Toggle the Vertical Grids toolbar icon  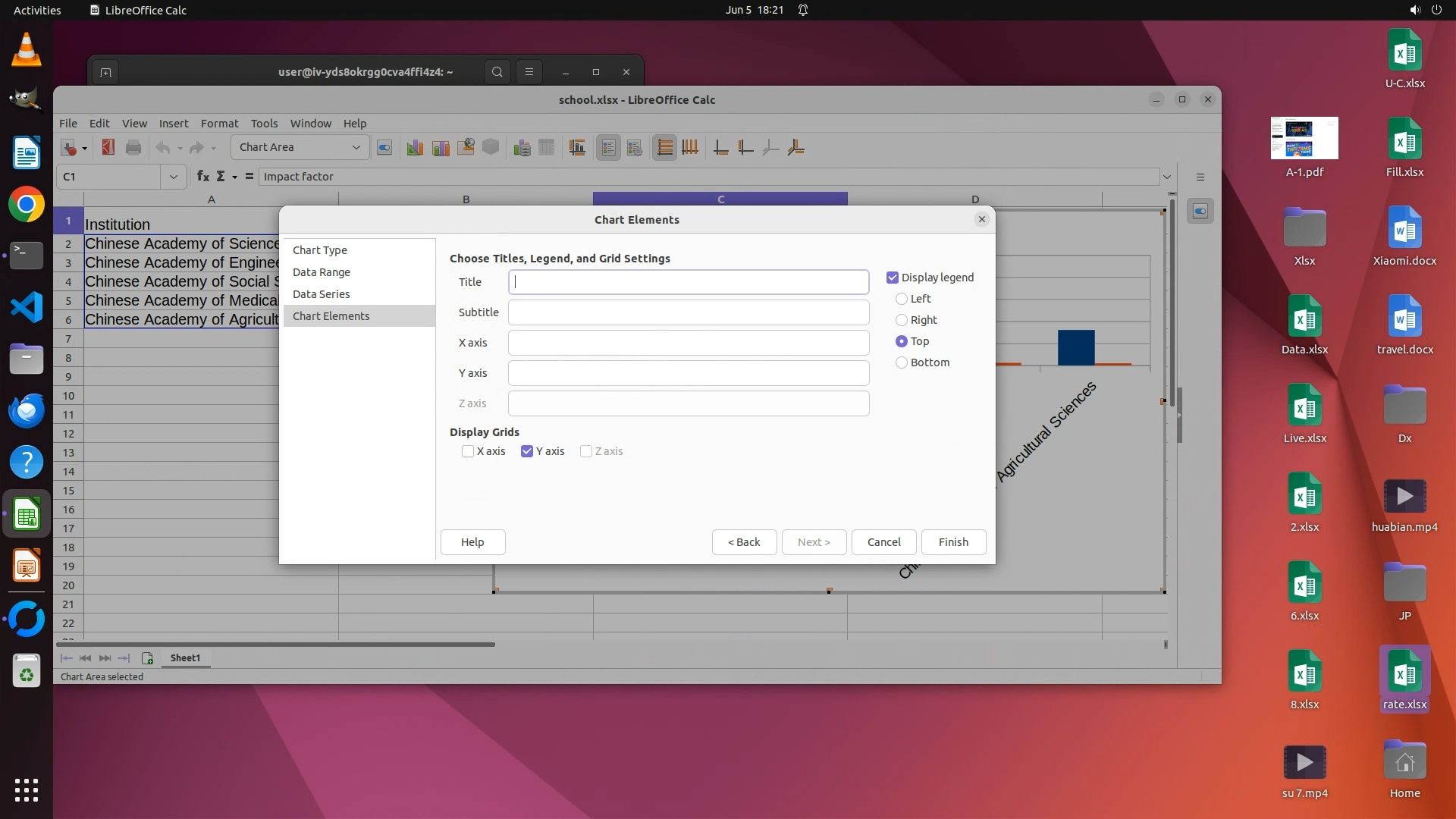[690, 148]
